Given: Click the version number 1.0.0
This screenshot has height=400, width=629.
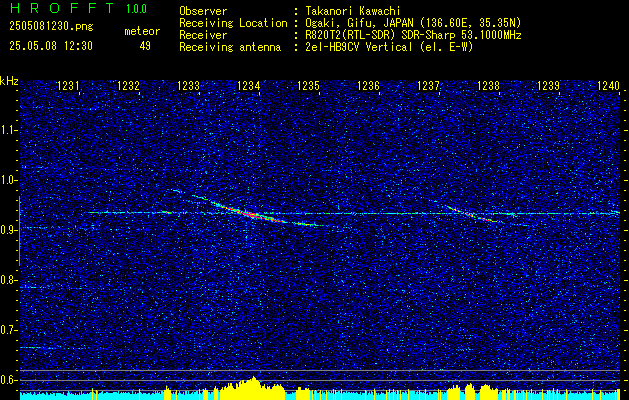Looking at the screenshot, I should click(x=136, y=8).
